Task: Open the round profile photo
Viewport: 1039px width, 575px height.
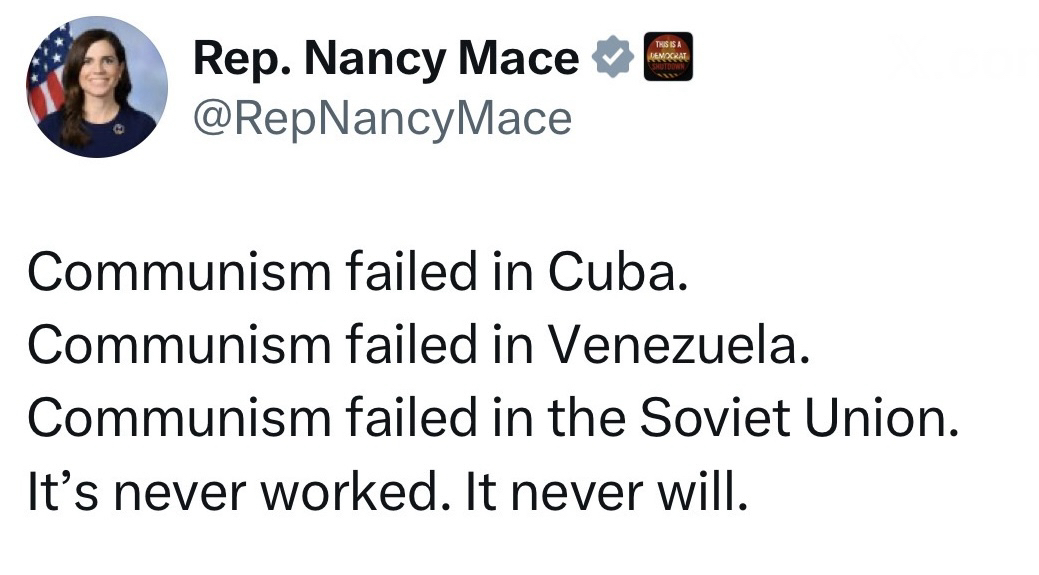Action: click(96, 86)
